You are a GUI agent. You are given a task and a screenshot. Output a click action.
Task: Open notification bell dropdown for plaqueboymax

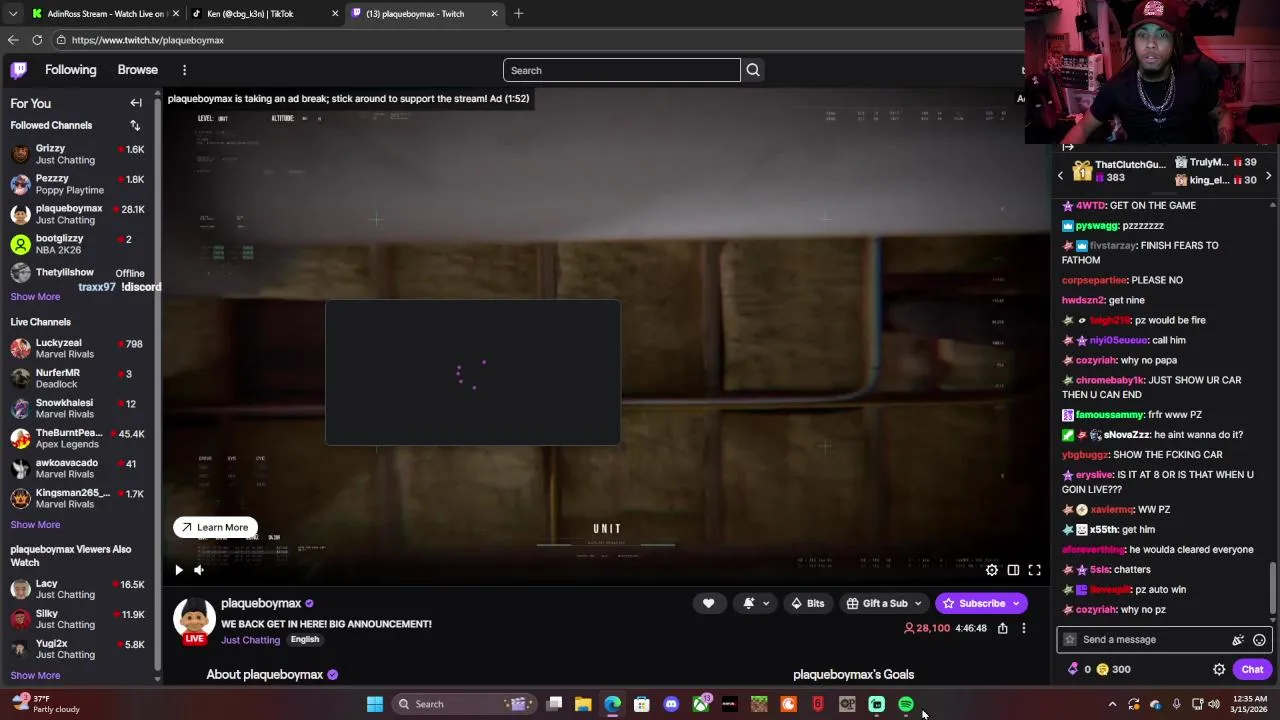coord(755,603)
